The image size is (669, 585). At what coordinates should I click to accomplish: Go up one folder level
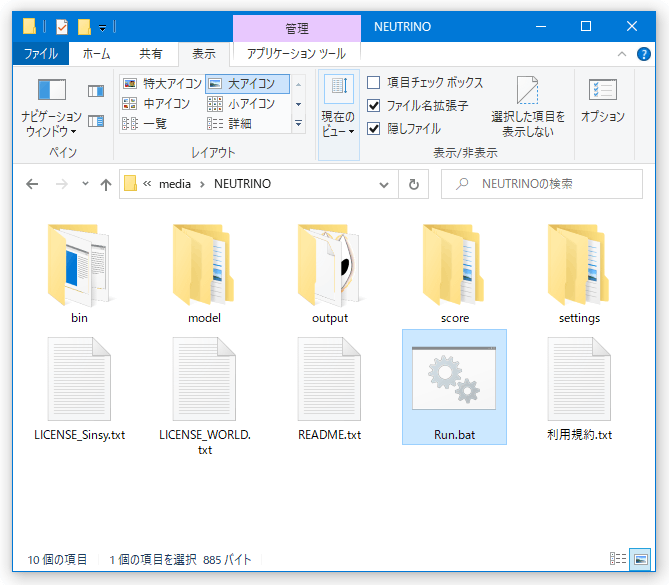pos(106,184)
